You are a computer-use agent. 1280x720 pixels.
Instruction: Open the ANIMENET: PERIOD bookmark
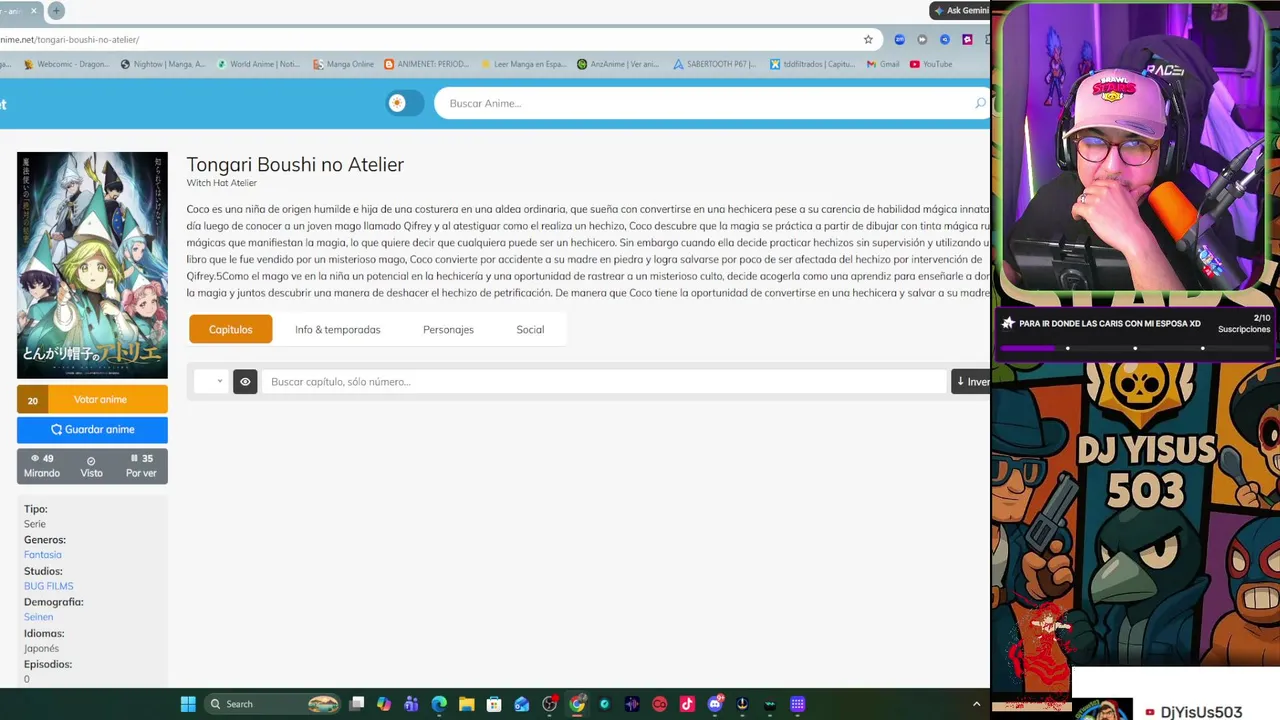(x=426, y=64)
